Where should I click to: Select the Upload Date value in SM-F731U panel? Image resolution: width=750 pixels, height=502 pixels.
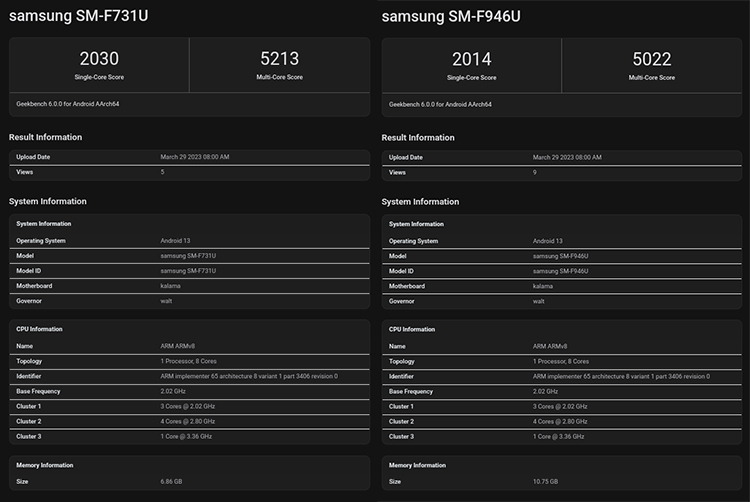[x=195, y=157]
